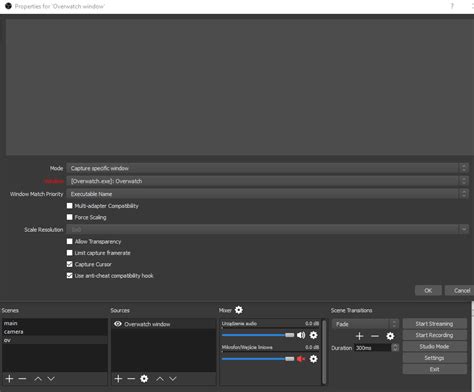
Task: Select the ov scene
Action: click(55, 340)
